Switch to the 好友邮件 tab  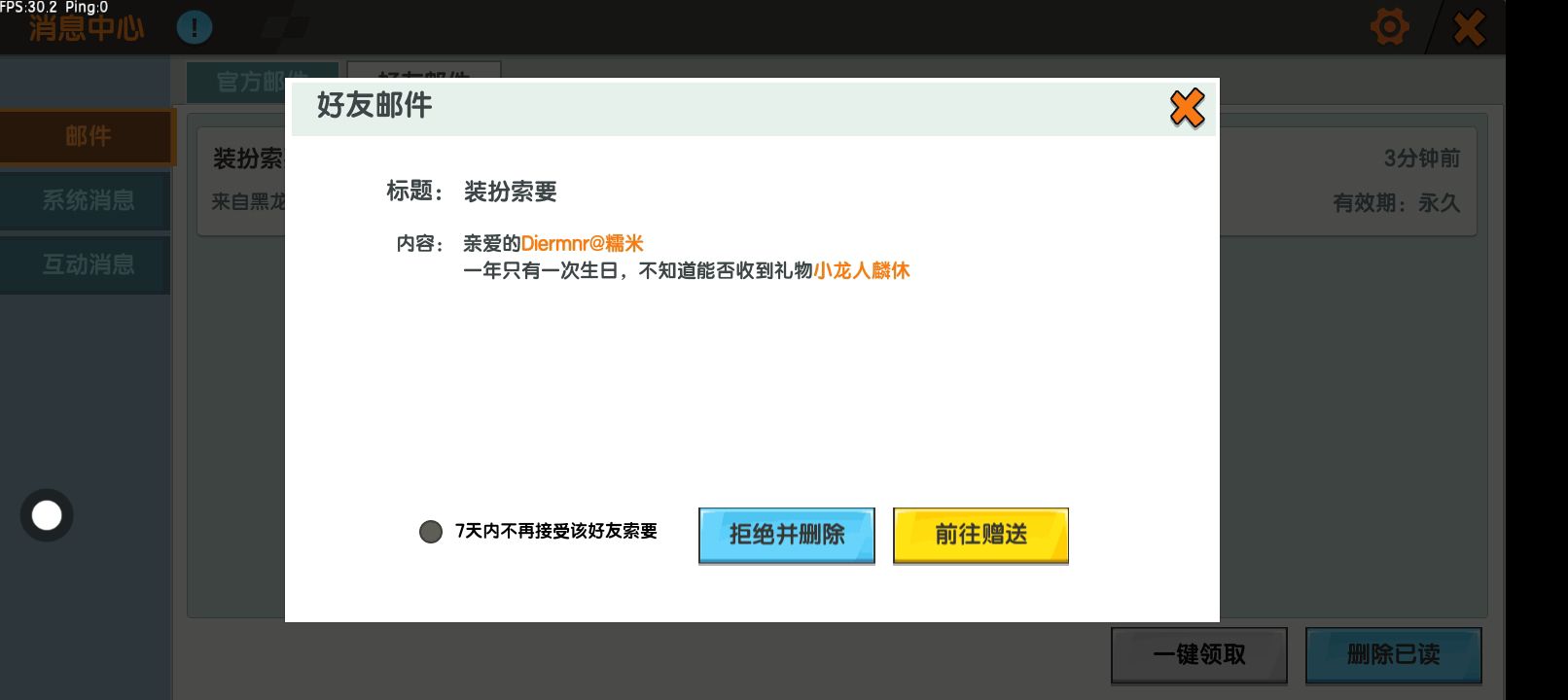coord(424,70)
